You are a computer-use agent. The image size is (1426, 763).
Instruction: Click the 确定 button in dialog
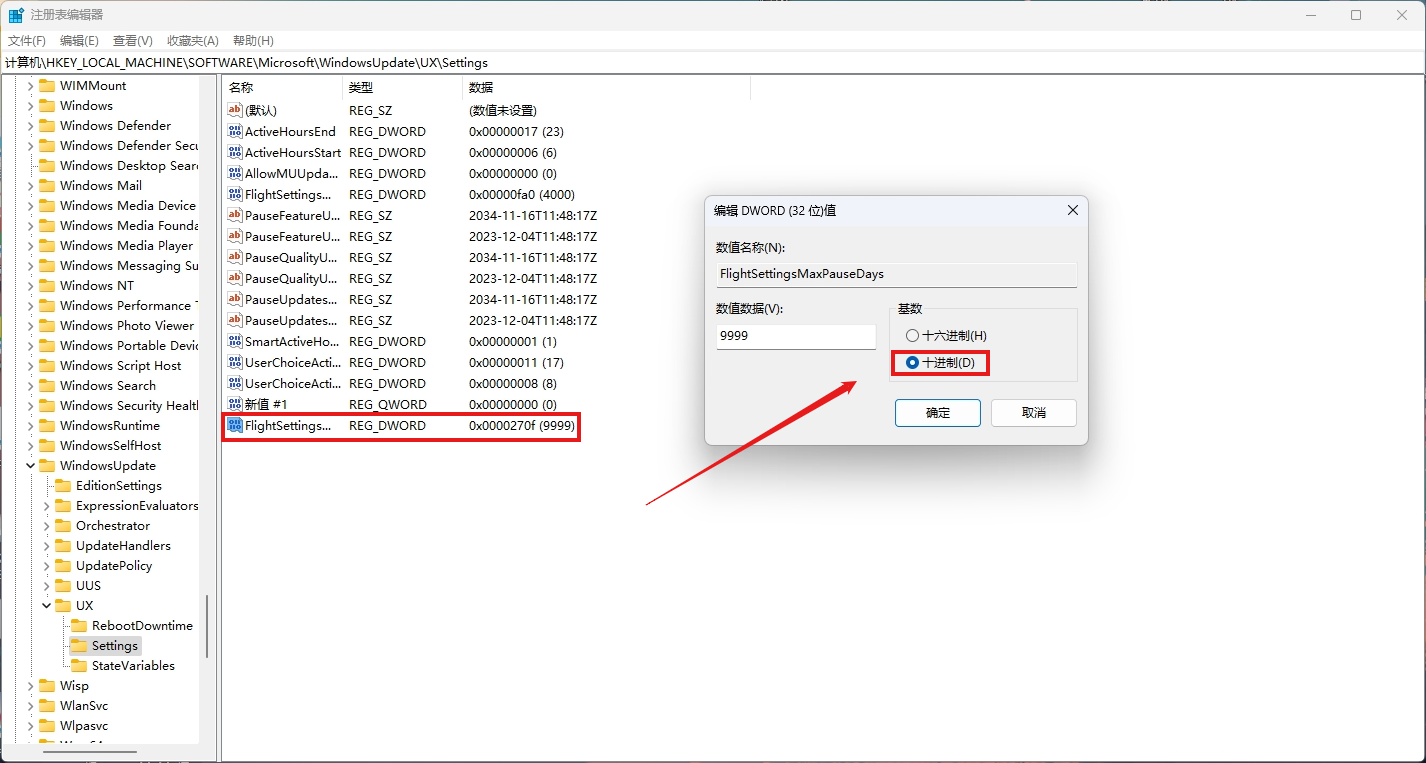pyautogui.click(x=937, y=413)
